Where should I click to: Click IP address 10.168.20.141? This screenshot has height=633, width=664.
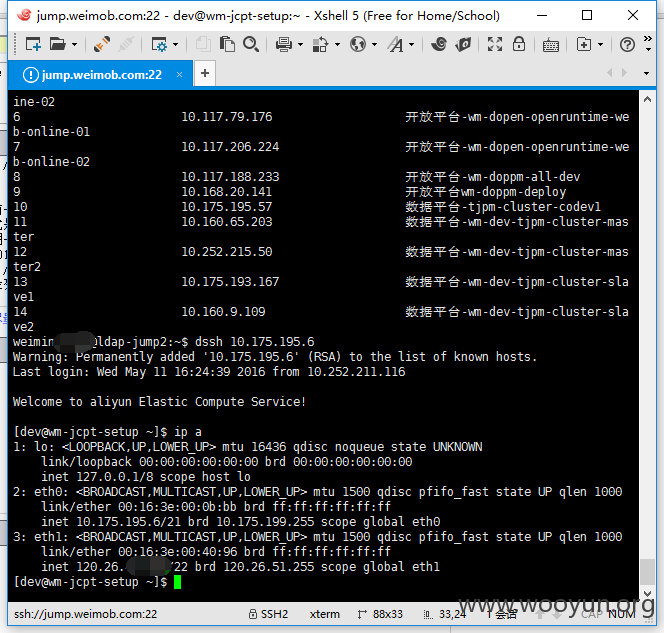(227, 192)
